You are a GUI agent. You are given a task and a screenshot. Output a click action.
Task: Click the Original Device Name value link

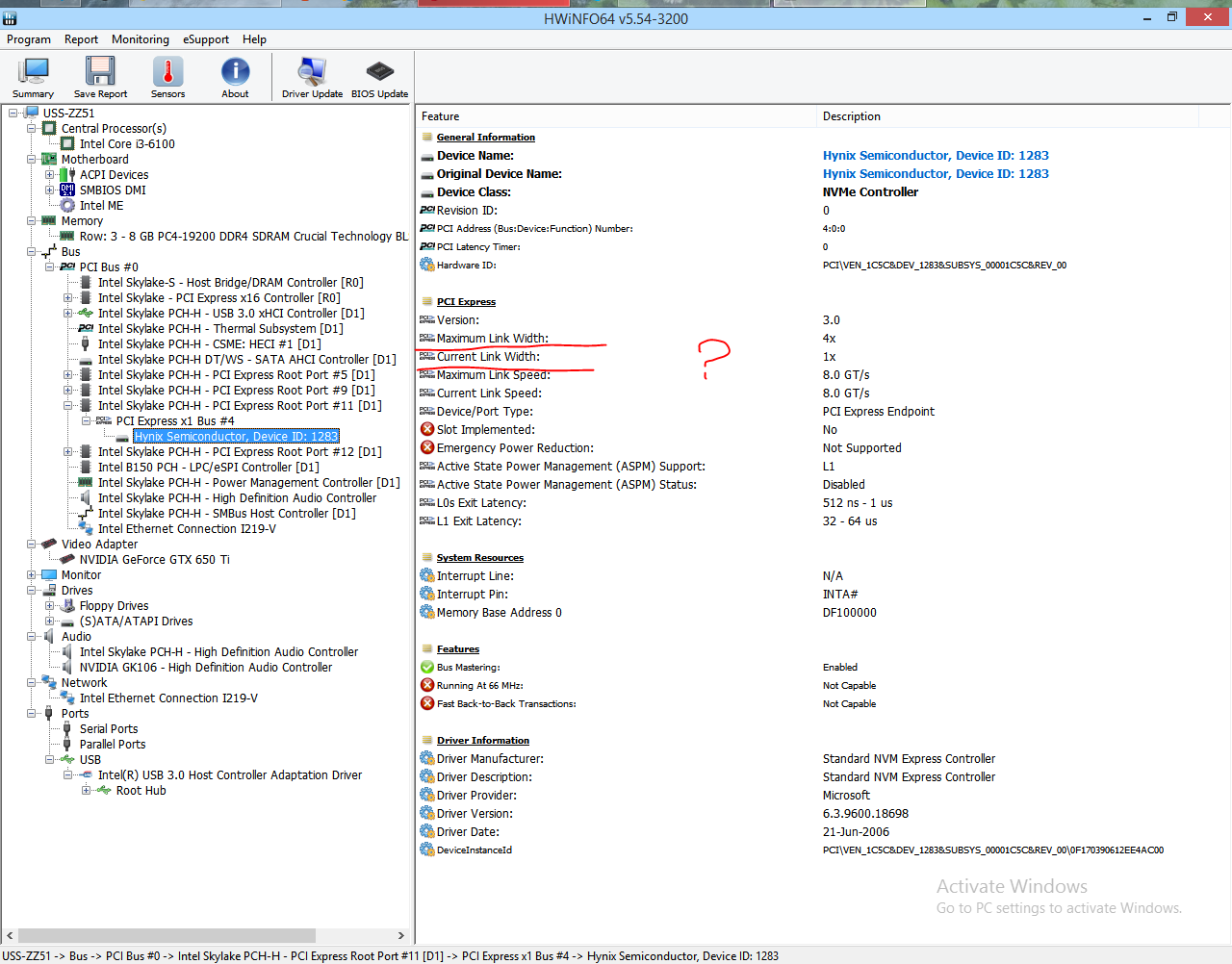(936, 174)
